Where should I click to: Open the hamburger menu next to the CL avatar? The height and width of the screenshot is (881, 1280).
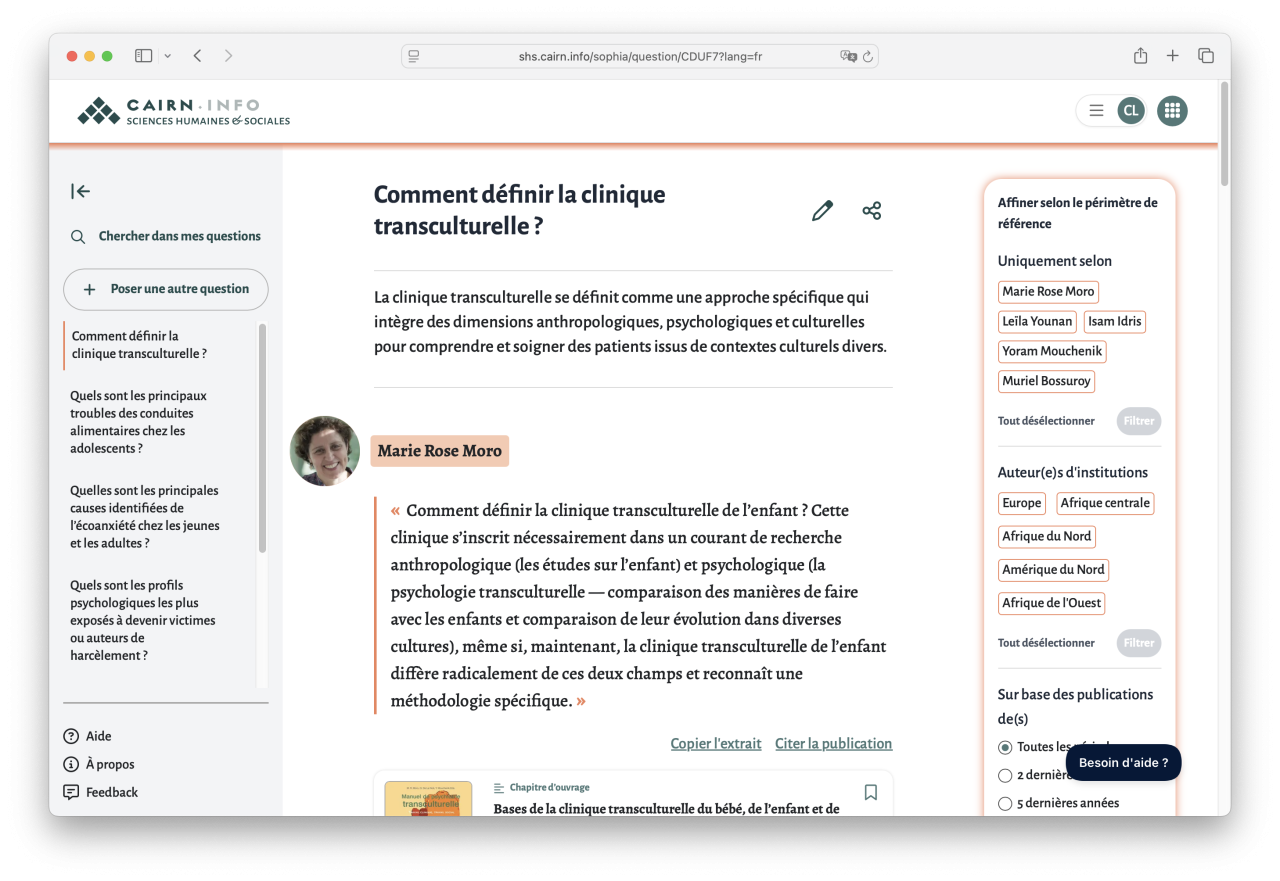(x=1096, y=110)
